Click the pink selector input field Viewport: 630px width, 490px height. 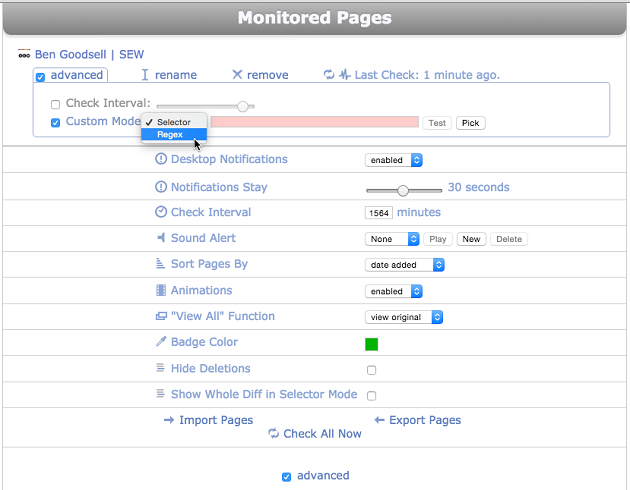(x=315, y=122)
